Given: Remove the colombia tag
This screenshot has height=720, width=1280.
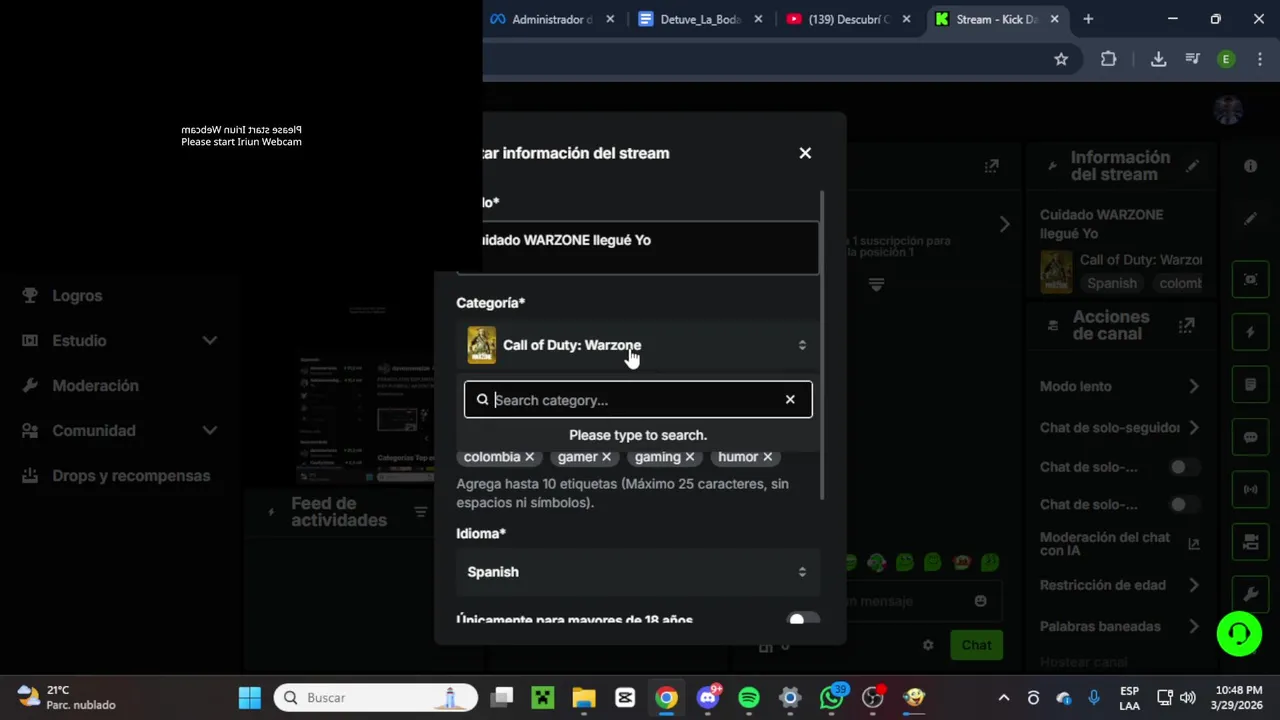Looking at the screenshot, I should (x=530, y=457).
